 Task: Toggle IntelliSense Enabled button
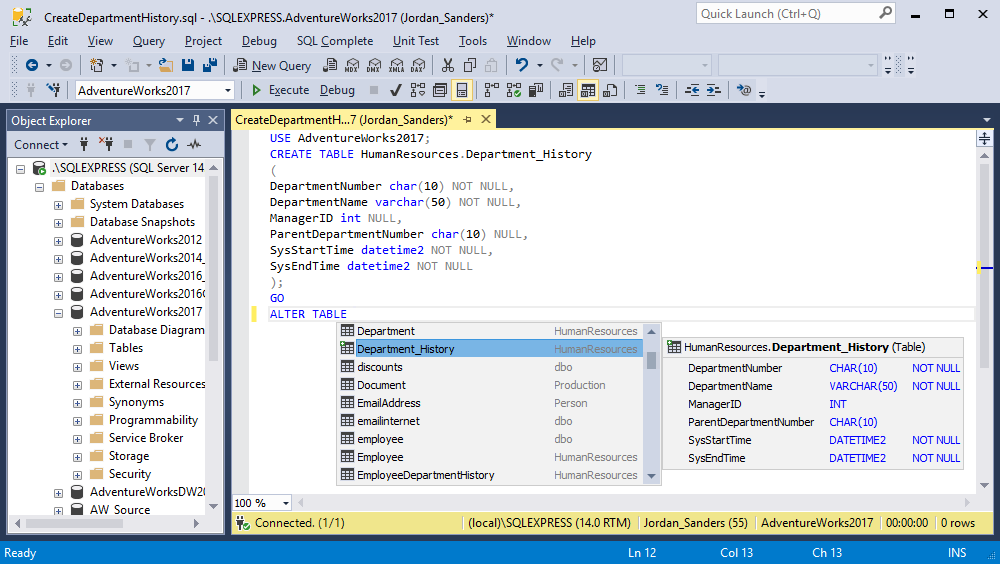coord(462,90)
